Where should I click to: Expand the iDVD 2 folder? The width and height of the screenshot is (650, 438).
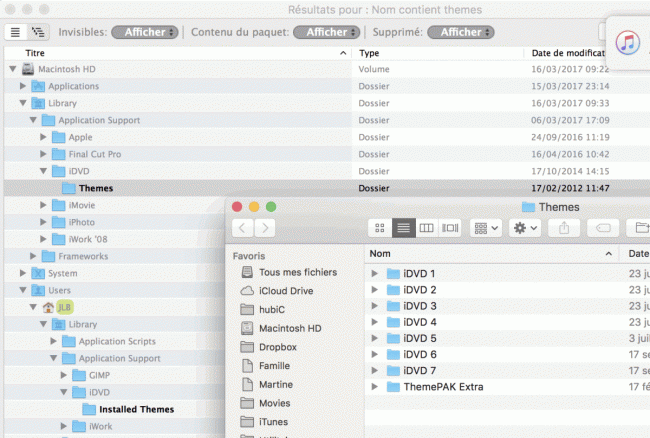pos(375,290)
